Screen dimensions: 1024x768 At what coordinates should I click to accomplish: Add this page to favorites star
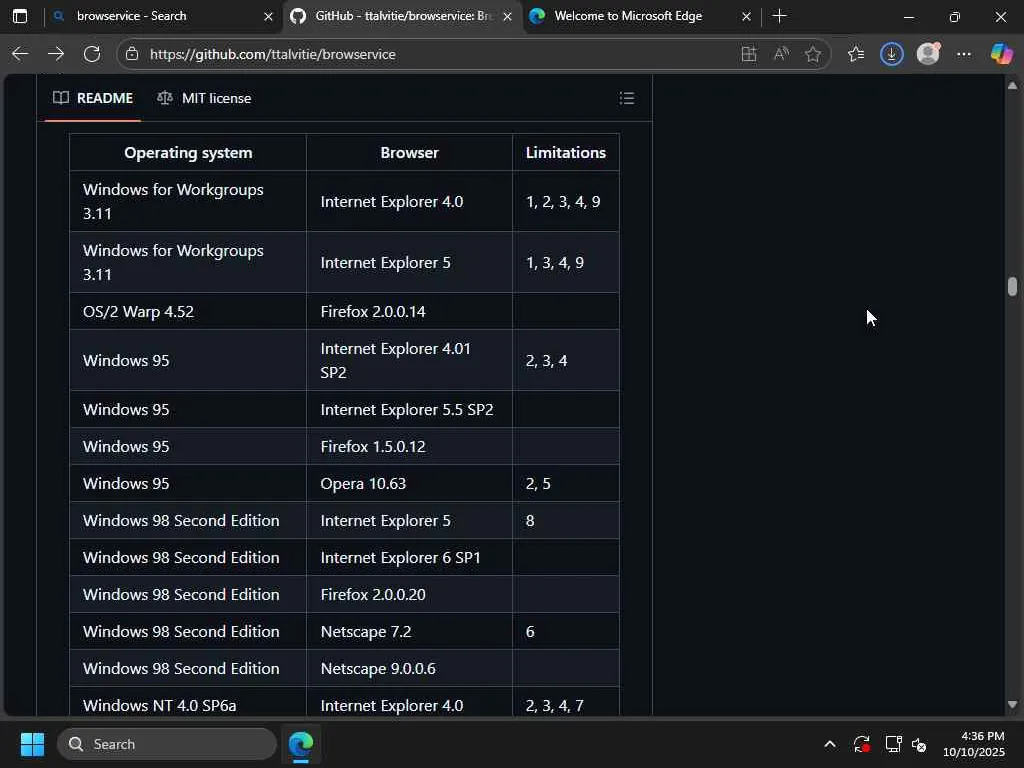813,54
